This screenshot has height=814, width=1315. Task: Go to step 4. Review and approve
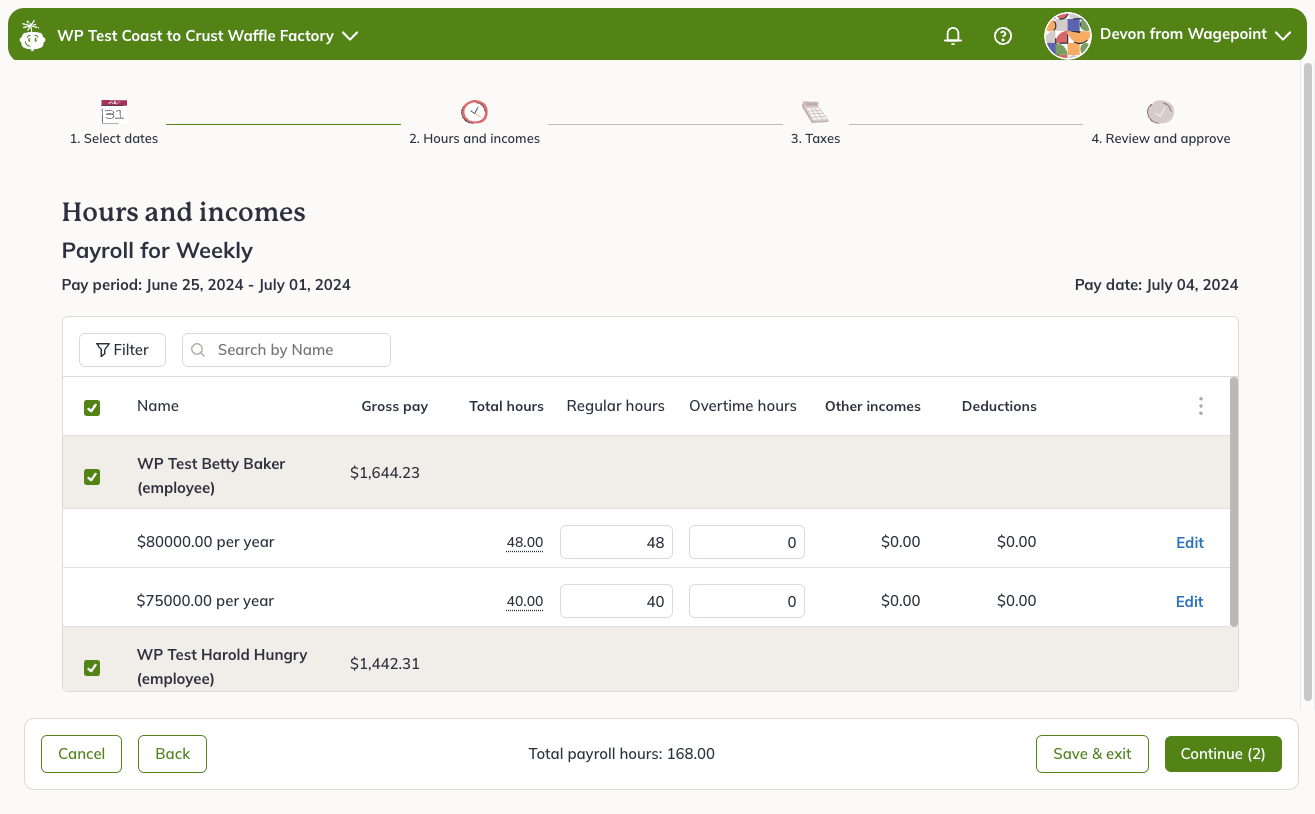coord(1160,139)
